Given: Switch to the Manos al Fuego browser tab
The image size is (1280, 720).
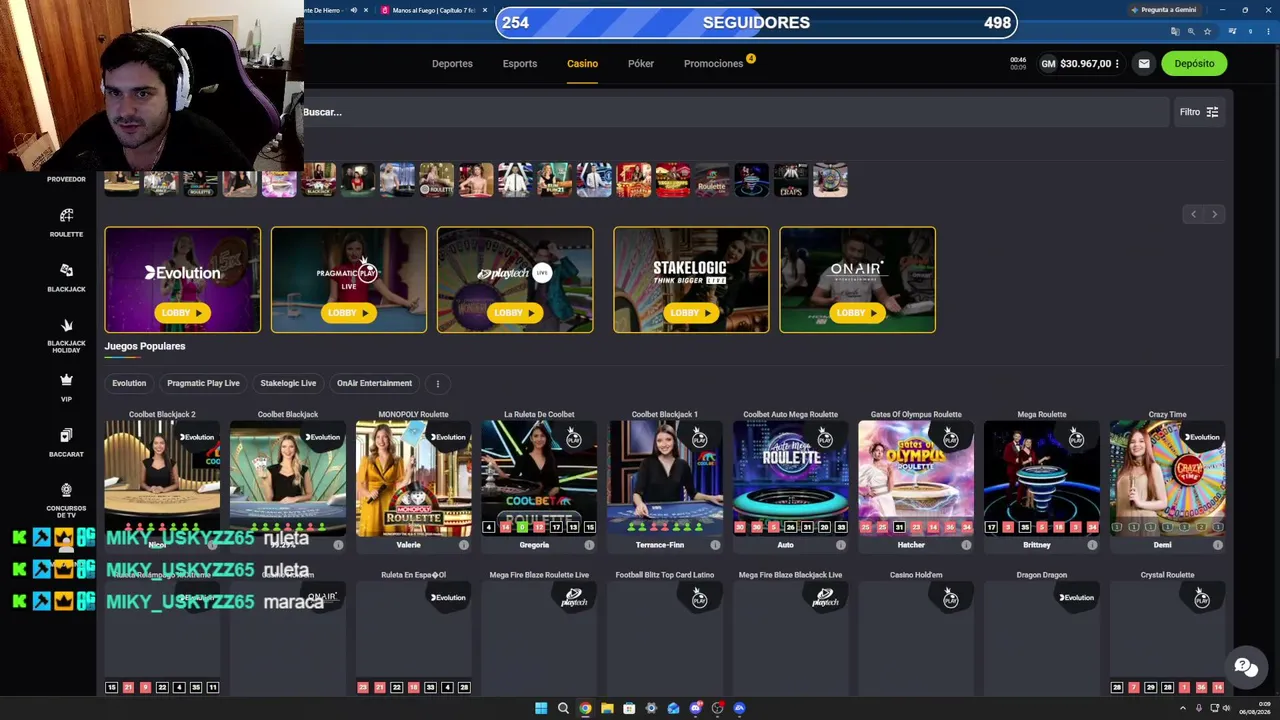Looking at the screenshot, I should (x=433, y=10).
